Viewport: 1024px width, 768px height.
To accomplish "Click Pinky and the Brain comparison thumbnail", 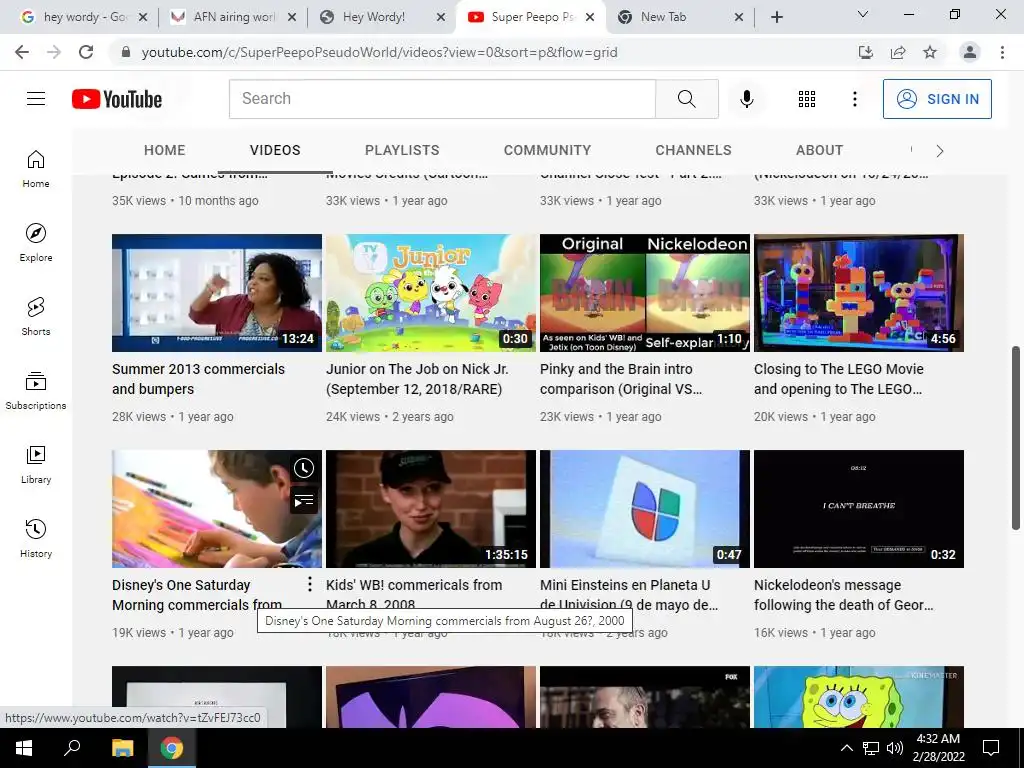I will point(645,293).
